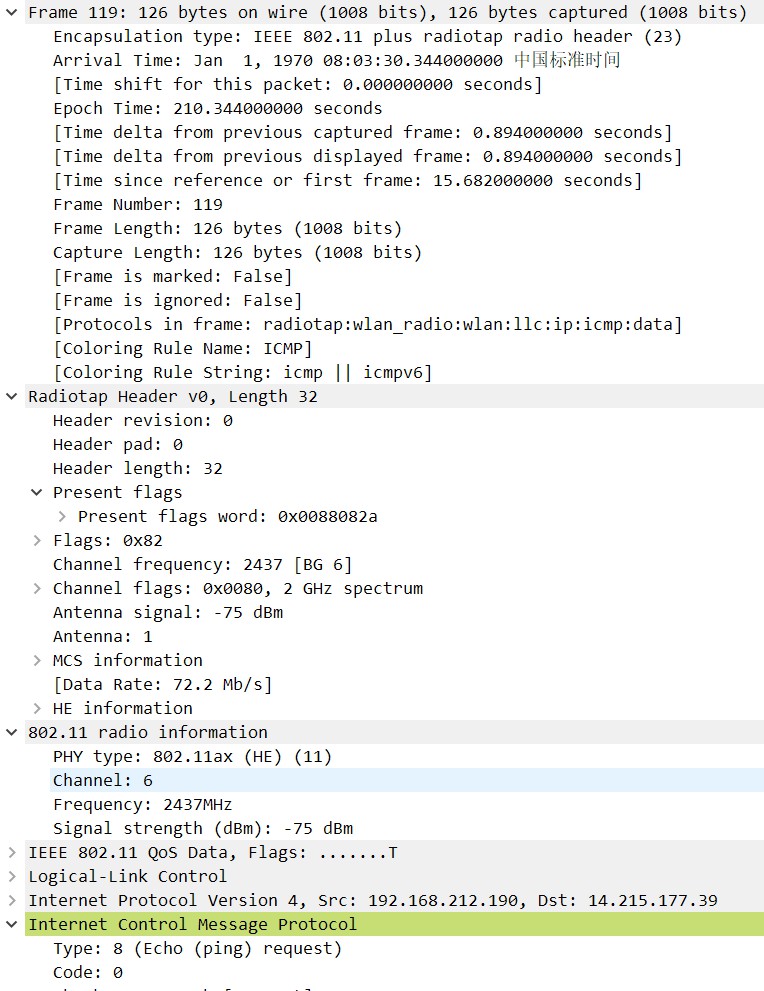Screen dimensions: 764x991
Task: Expand the HE information node
Action: (37, 709)
